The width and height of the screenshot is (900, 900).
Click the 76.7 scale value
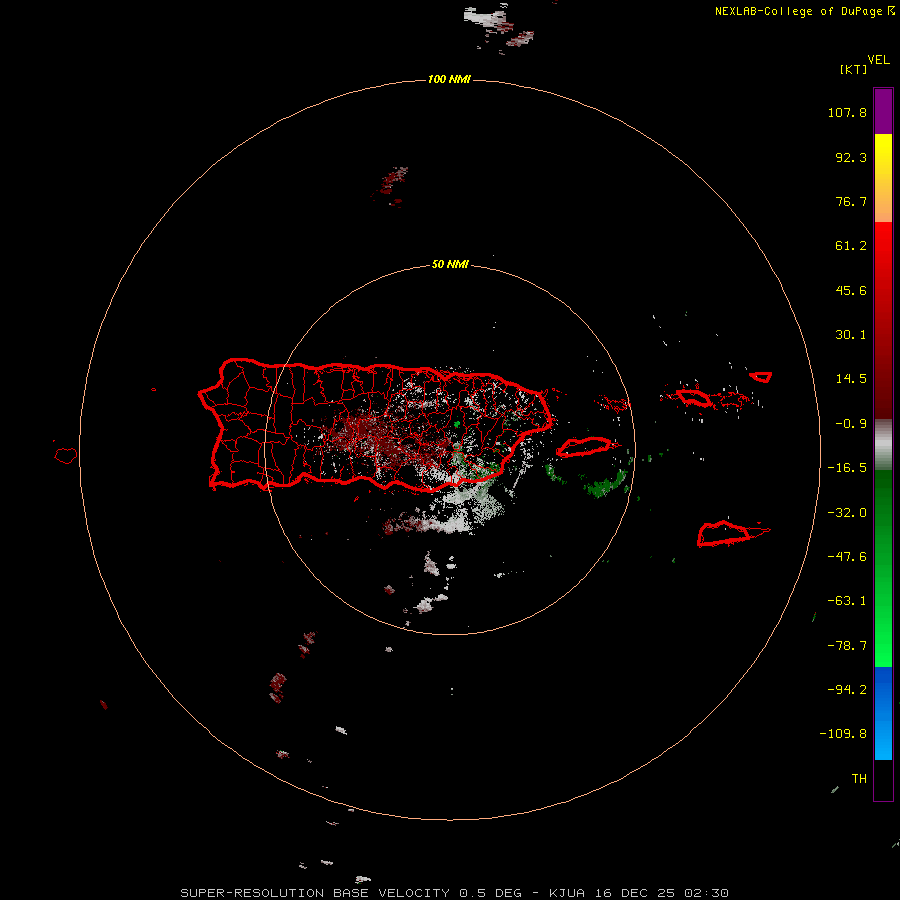pyautogui.click(x=851, y=201)
